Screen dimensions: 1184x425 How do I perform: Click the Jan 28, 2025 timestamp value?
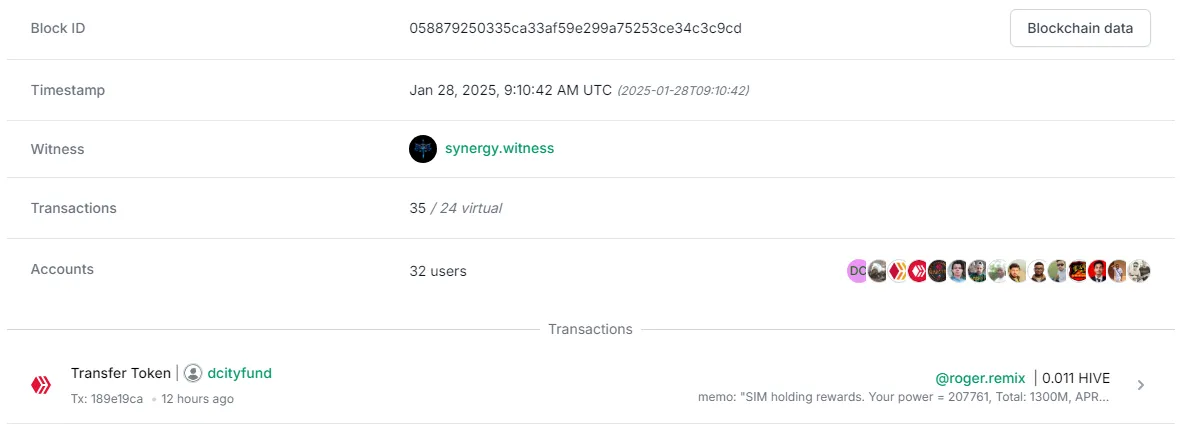click(510, 90)
